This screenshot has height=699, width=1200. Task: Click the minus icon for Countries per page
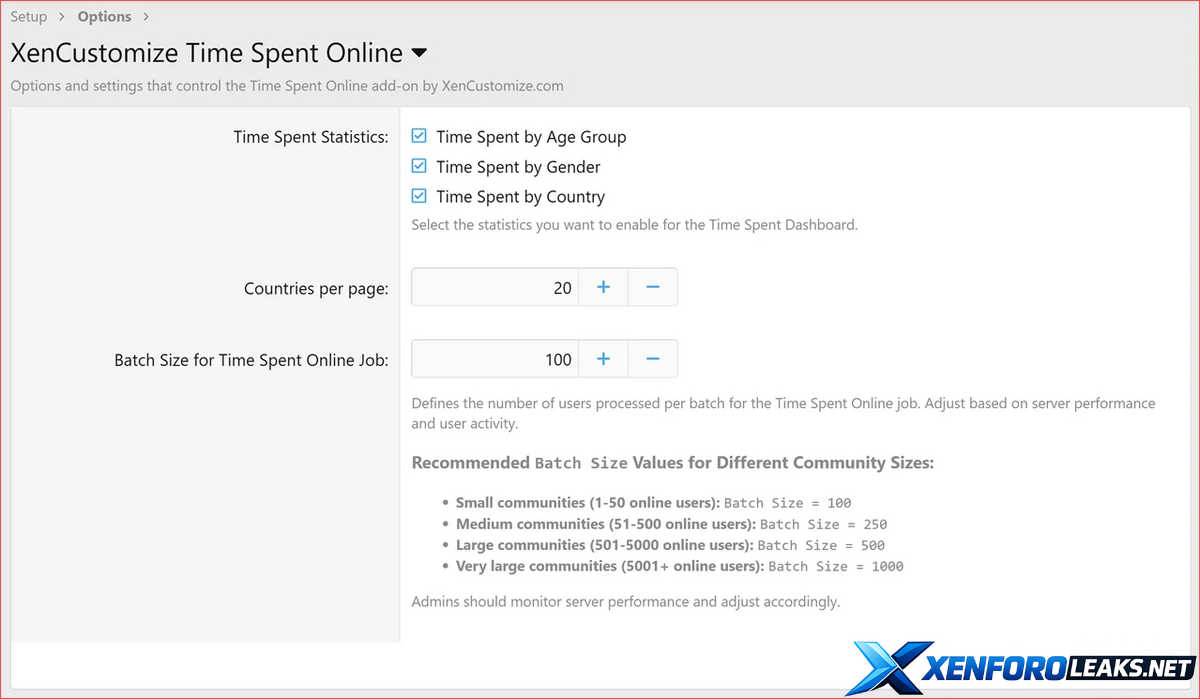click(653, 287)
